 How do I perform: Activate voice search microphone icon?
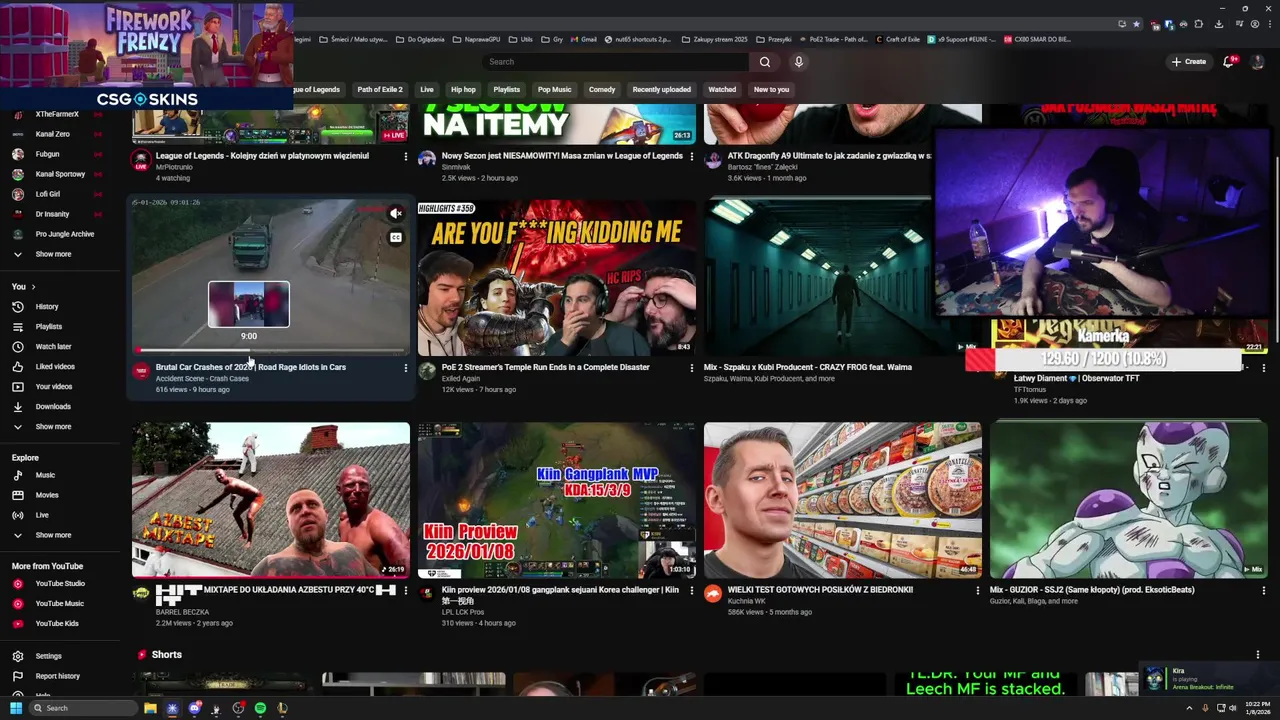click(x=798, y=62)
